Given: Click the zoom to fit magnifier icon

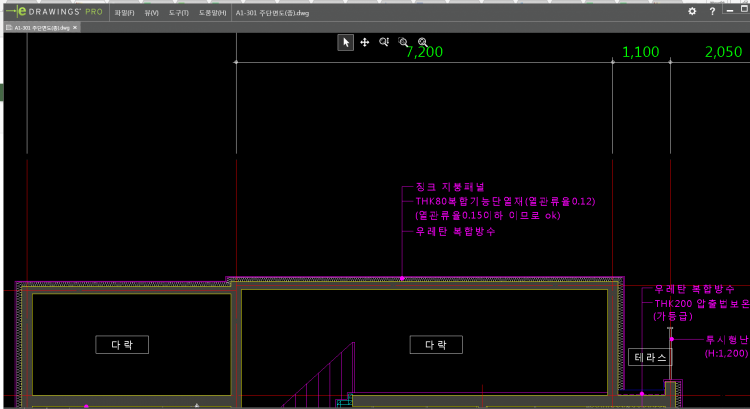Looking at the screenshot, I should click(x=384, y=42).
